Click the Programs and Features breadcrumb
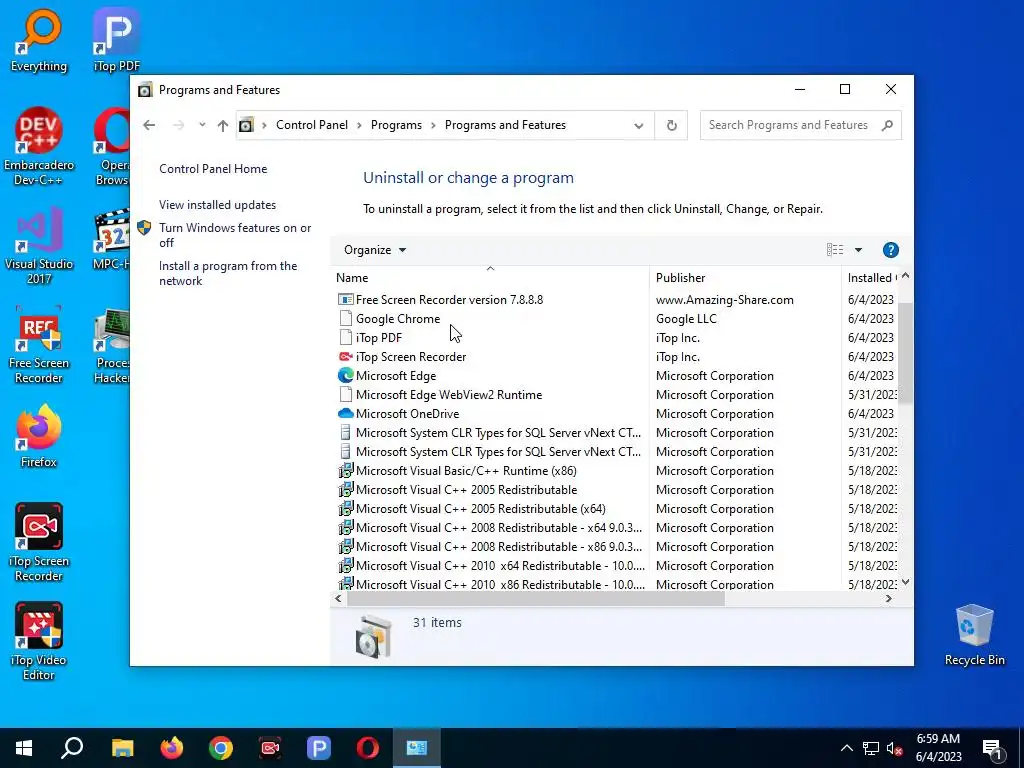 coord(505,125)
